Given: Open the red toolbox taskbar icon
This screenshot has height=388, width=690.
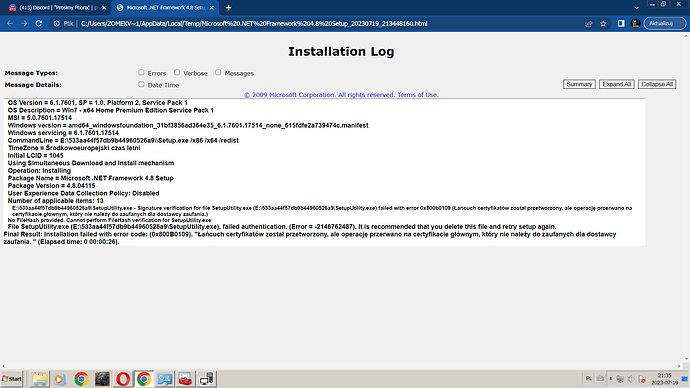Looking at the screenshot, I should coord(186,379).
